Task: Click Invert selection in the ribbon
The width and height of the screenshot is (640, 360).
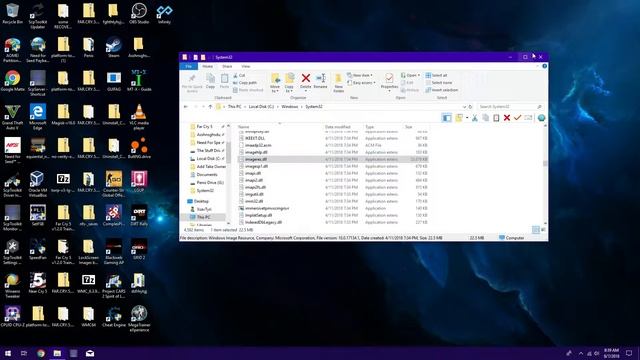Action: click(442, 90)
